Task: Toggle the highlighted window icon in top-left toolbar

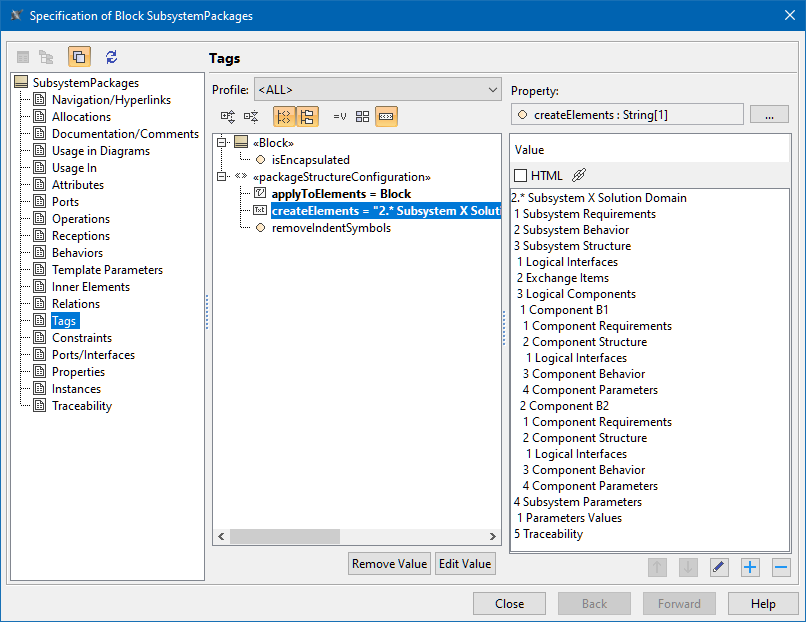Action: click(79, 58)
